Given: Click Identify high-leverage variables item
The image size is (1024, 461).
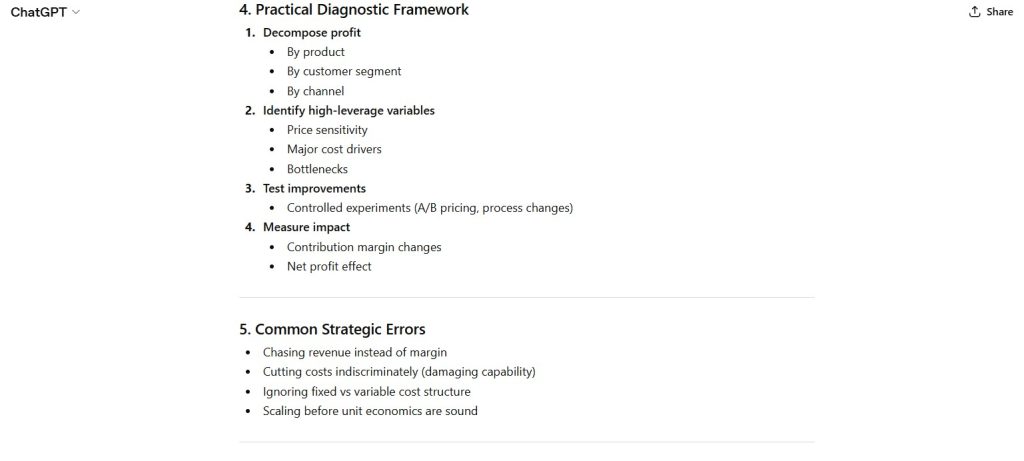Looking at the screenshot, I should tap(348, 110).
